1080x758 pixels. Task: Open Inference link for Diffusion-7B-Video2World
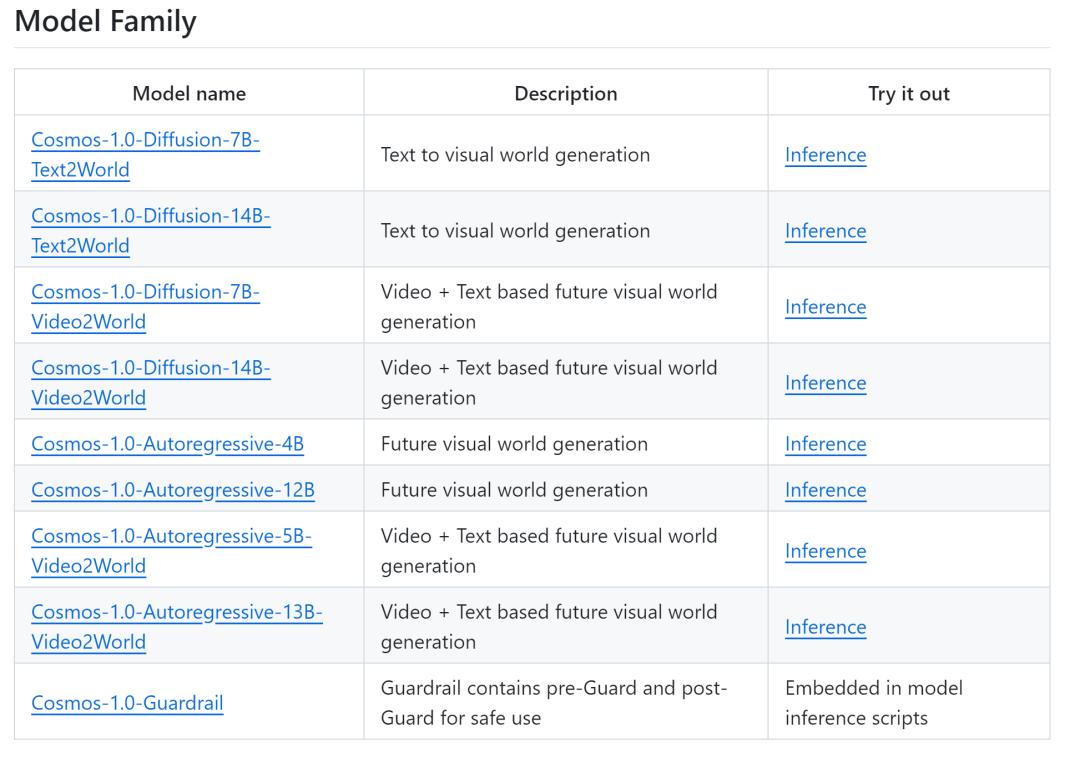(x=825, y=307)
